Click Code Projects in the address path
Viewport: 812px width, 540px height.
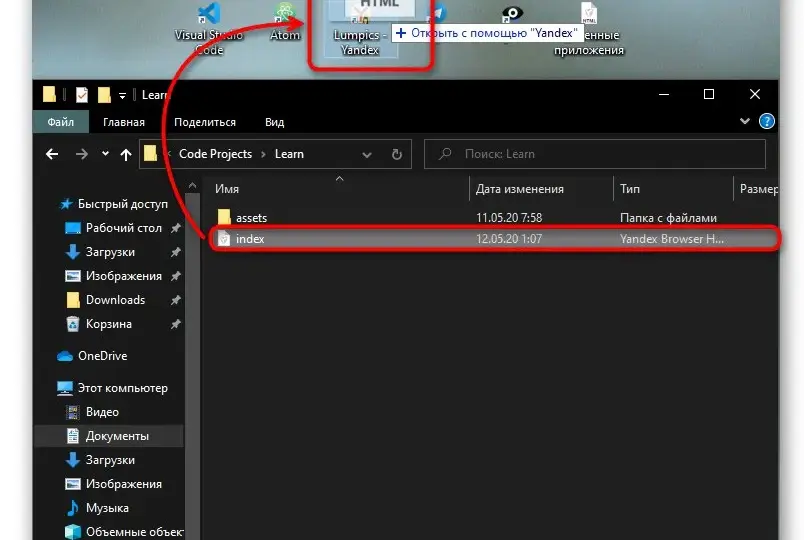[215, 154]
